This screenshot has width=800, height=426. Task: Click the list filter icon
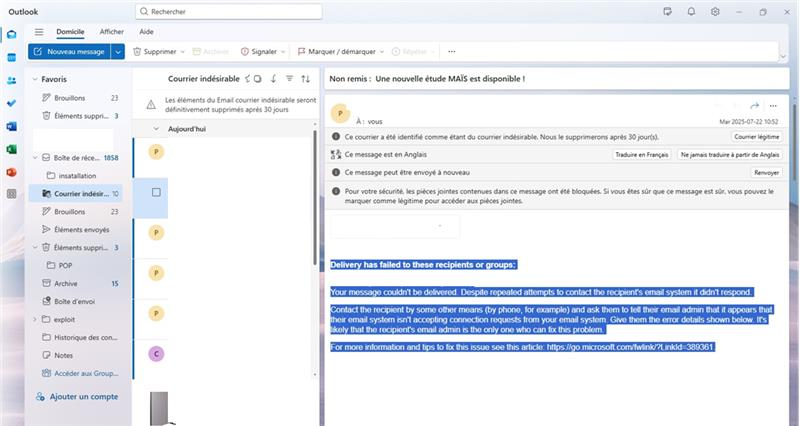tap(289, 79)
